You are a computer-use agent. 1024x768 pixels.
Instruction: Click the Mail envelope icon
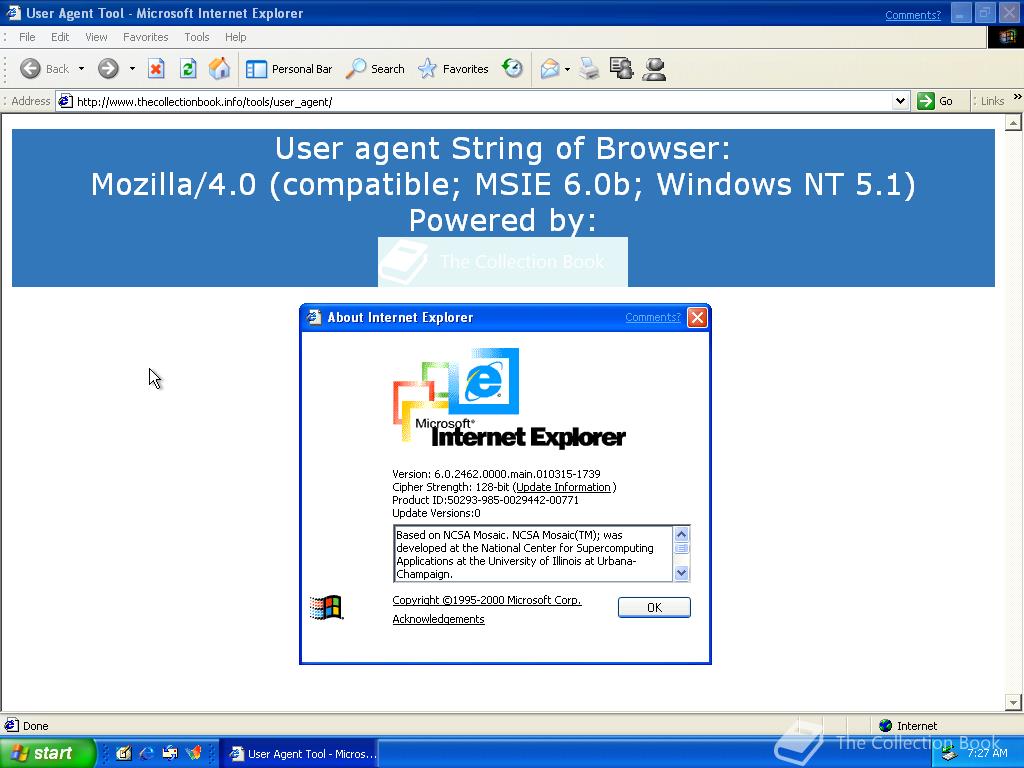[550, 69]
